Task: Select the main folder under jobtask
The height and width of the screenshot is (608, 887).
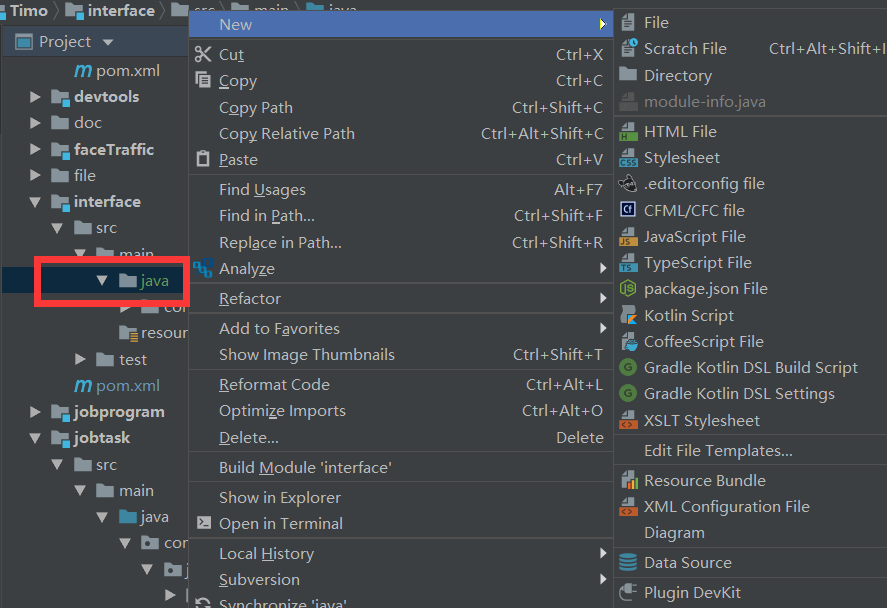Action: click(124, 490)
